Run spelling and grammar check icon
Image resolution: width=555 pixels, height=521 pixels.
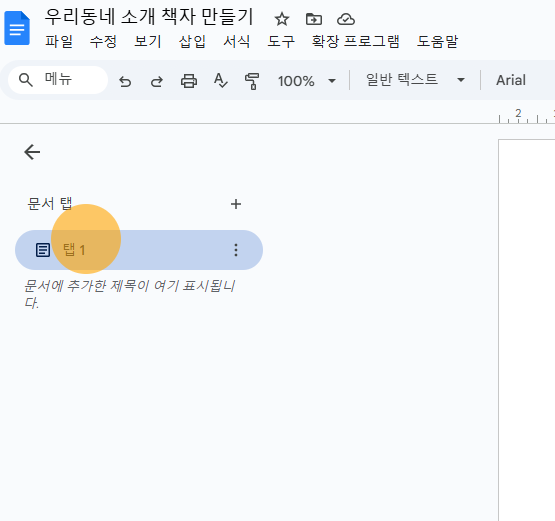click(221, 81)
